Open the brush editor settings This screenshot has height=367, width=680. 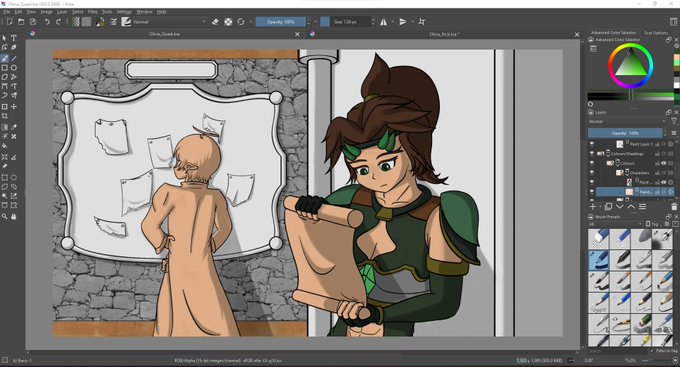click(113, 22)
